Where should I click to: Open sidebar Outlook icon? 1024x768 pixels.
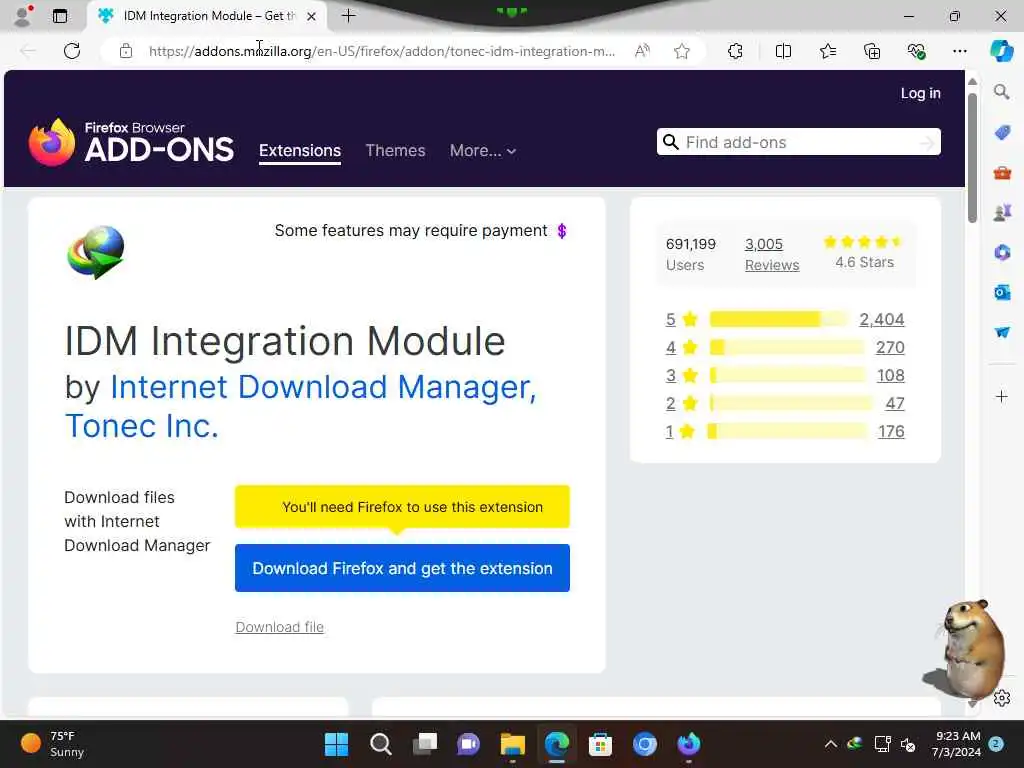tap(1002, 292)
